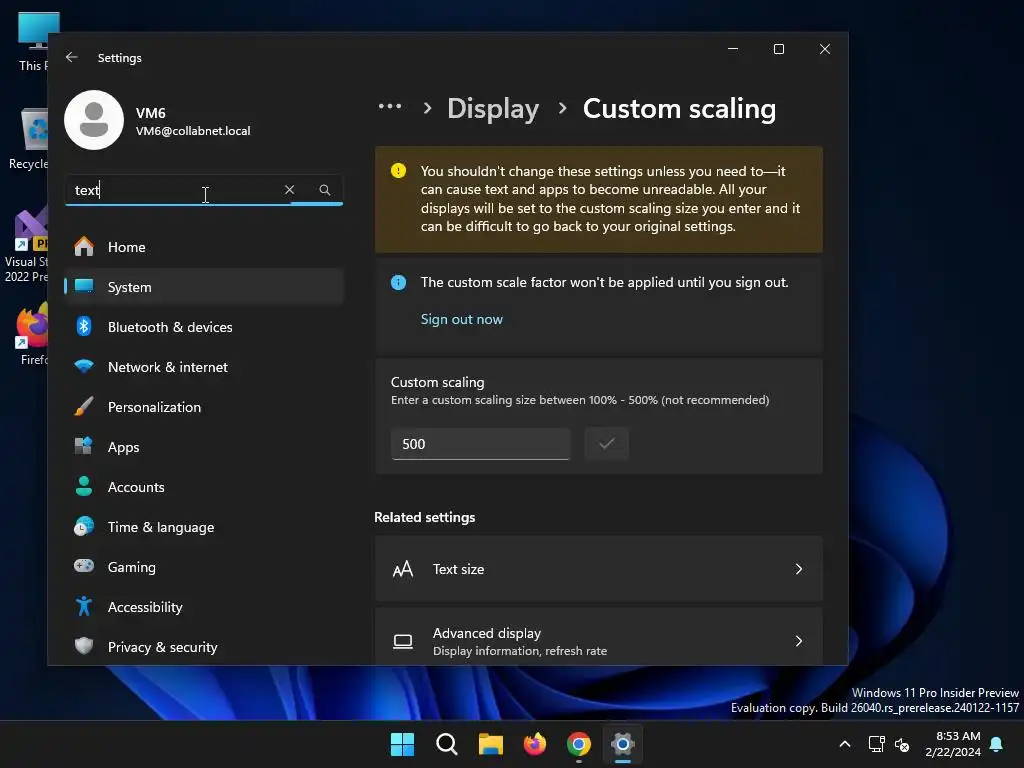Click the Personalization paintbrush icon
Screen dimensions: 1024x768
pos(84,407)
